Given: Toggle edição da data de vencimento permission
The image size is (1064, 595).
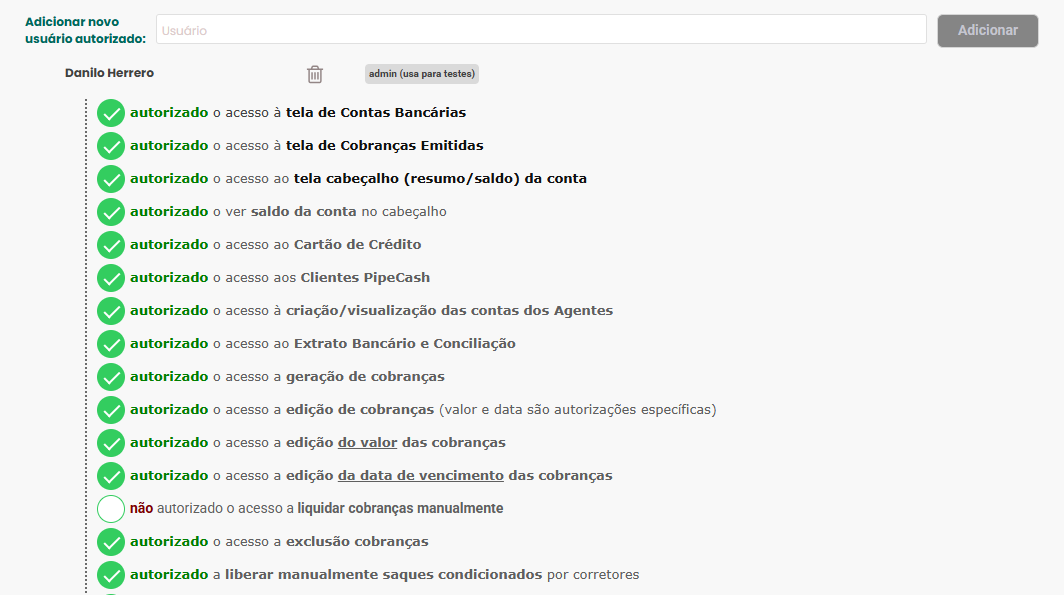Looking at the screenshot, I should point(111,476).
